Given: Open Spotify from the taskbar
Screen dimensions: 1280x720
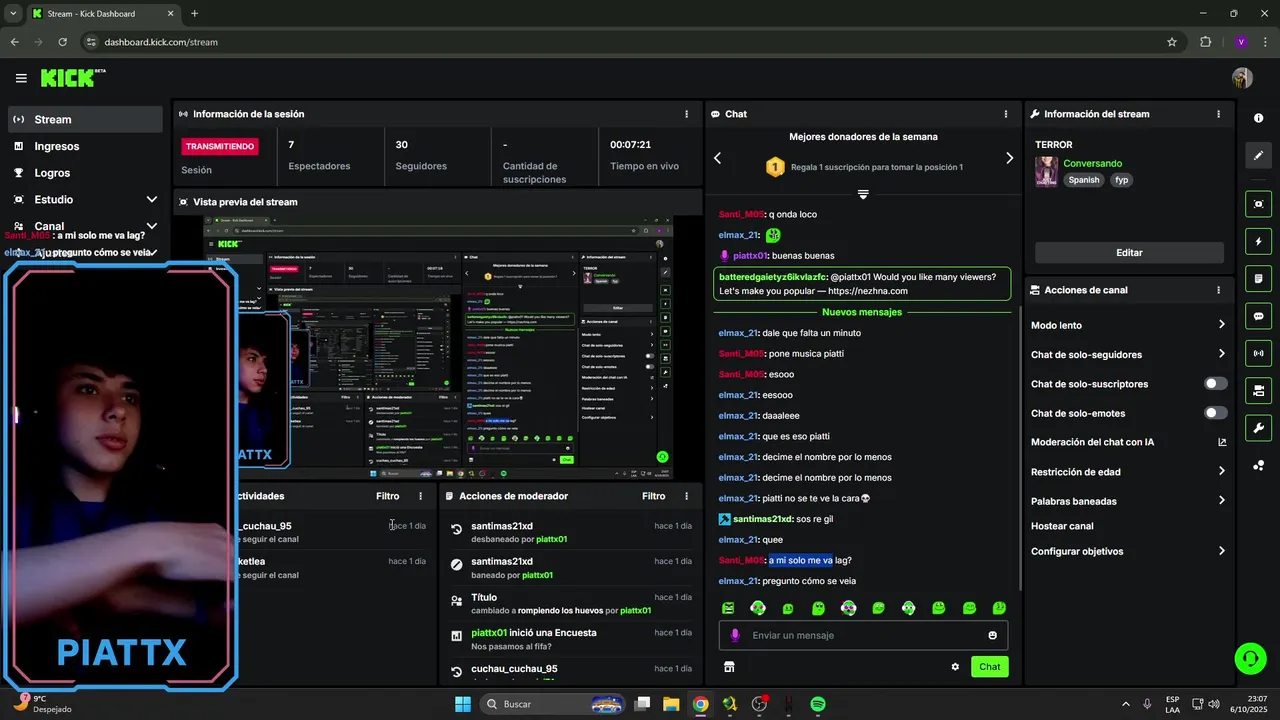Looking at the screenshot, I should pyautogui.click(x=817, y=704).
